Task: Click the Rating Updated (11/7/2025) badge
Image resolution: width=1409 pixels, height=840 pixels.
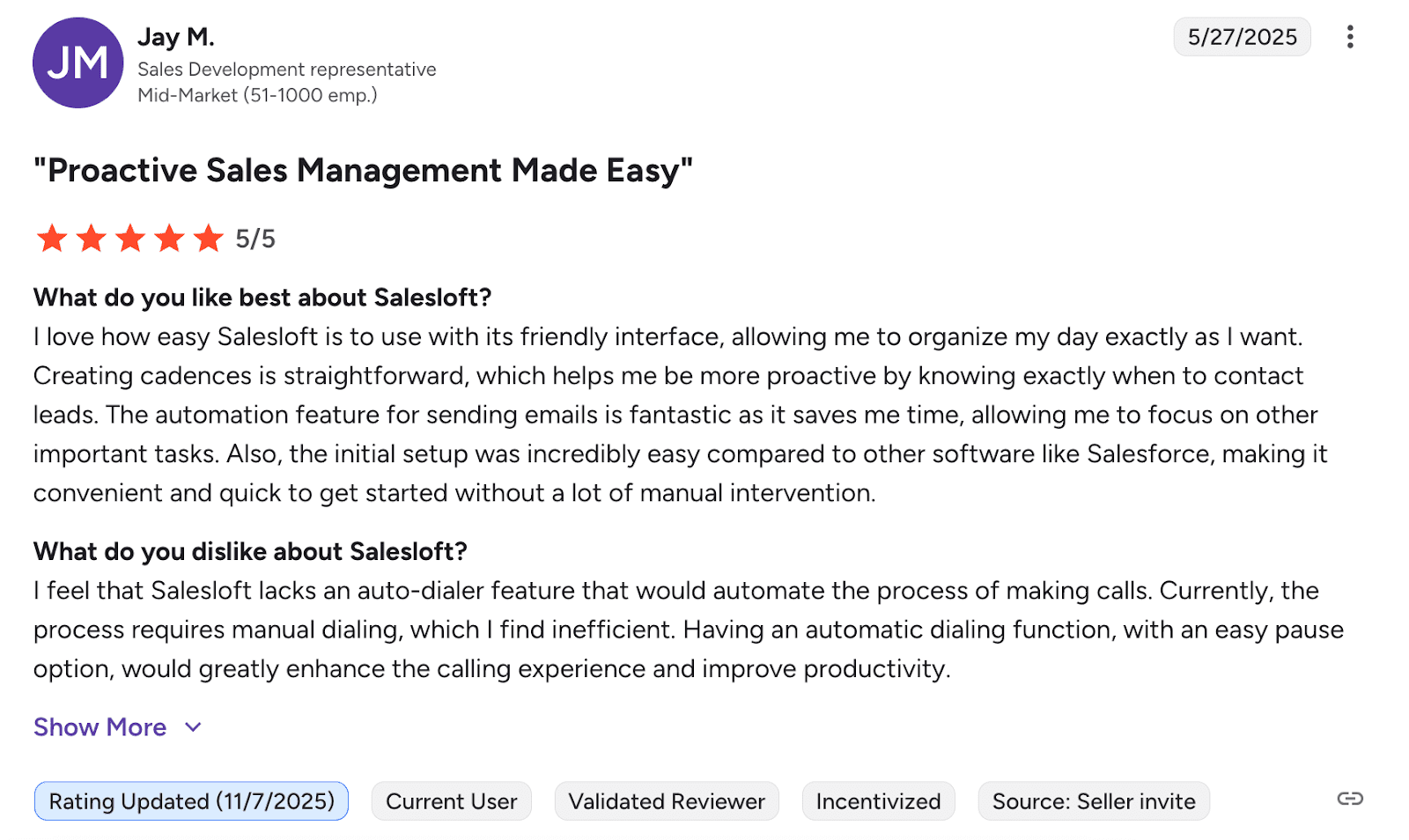Action: tap(191, 801)
